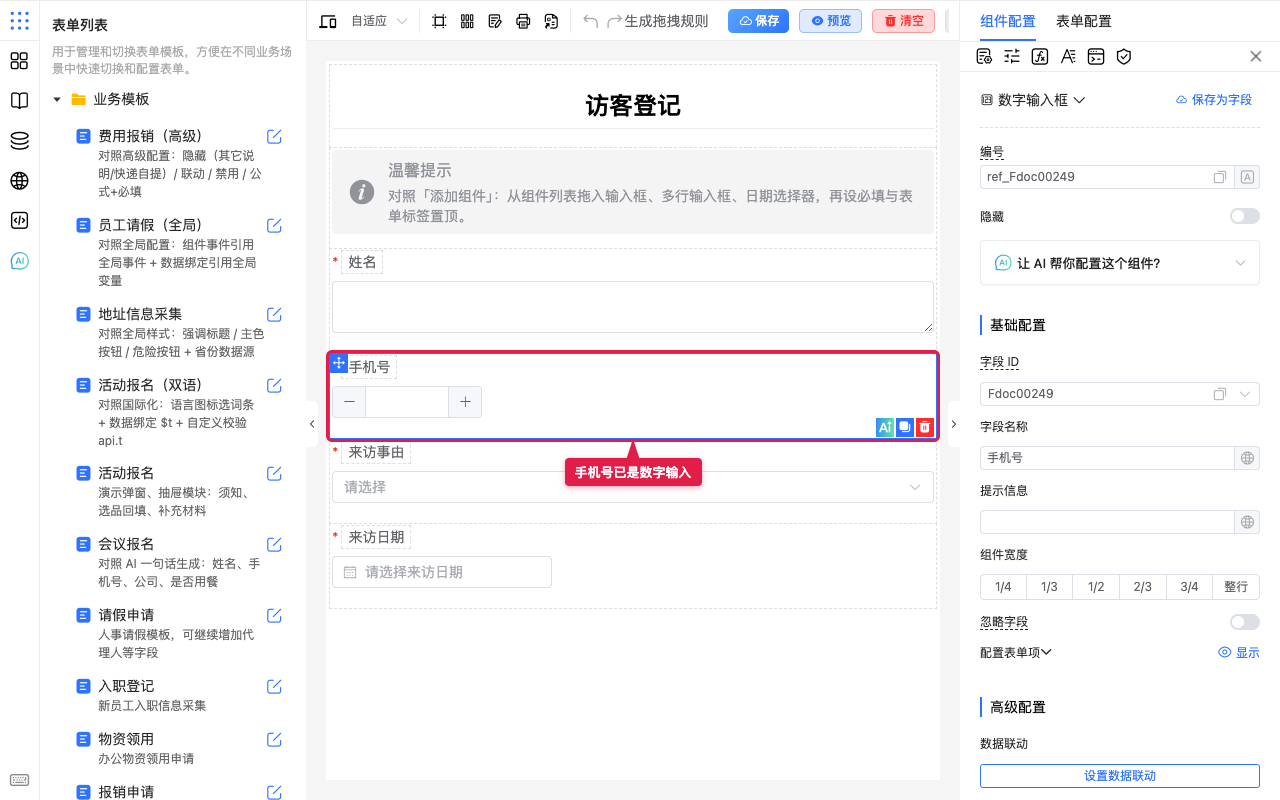This screenshot has height=800, width=1280.
Task: Click the edit note icon in toolbar
Action: (x=495, y=21)
